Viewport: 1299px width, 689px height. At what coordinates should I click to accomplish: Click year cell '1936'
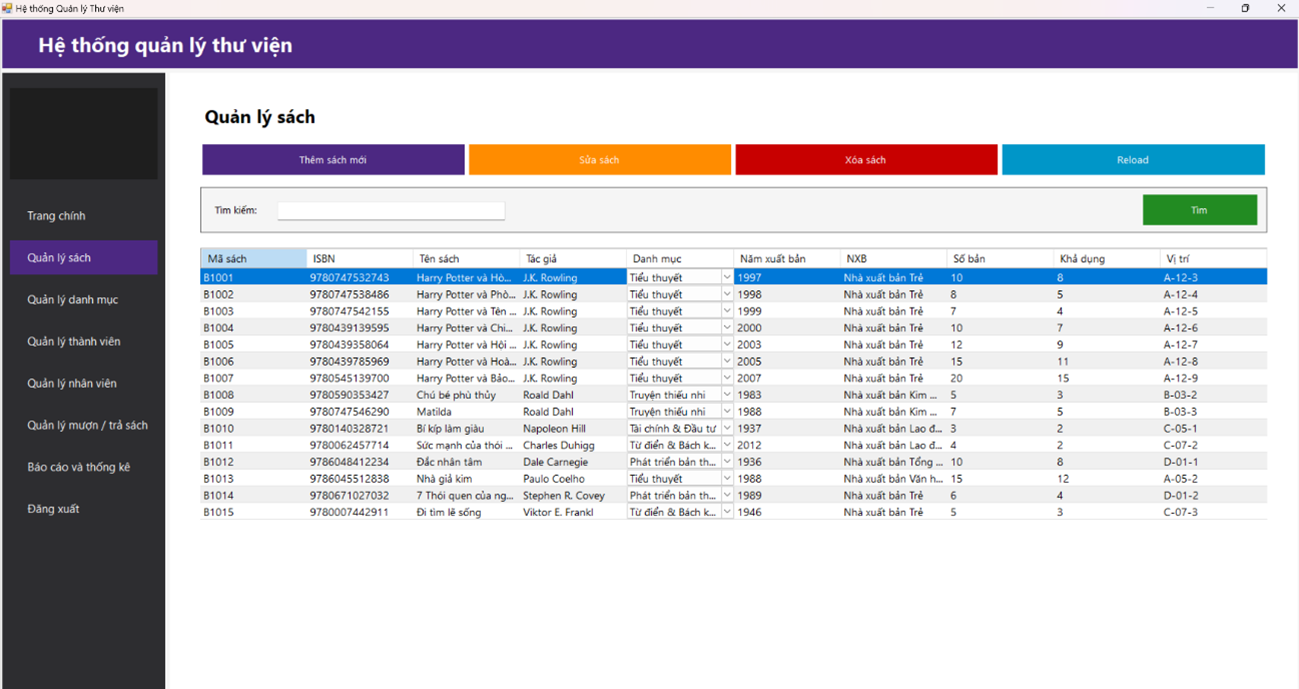[787, 462]
